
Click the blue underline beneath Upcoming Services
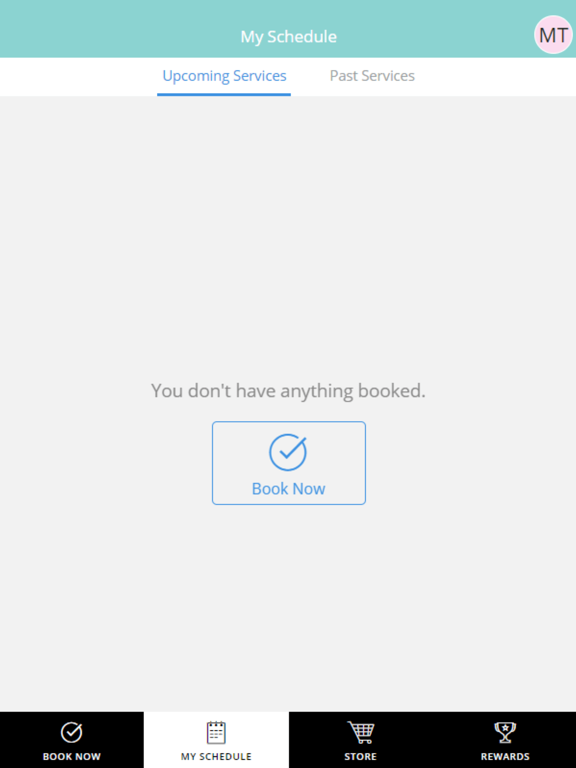224,94
